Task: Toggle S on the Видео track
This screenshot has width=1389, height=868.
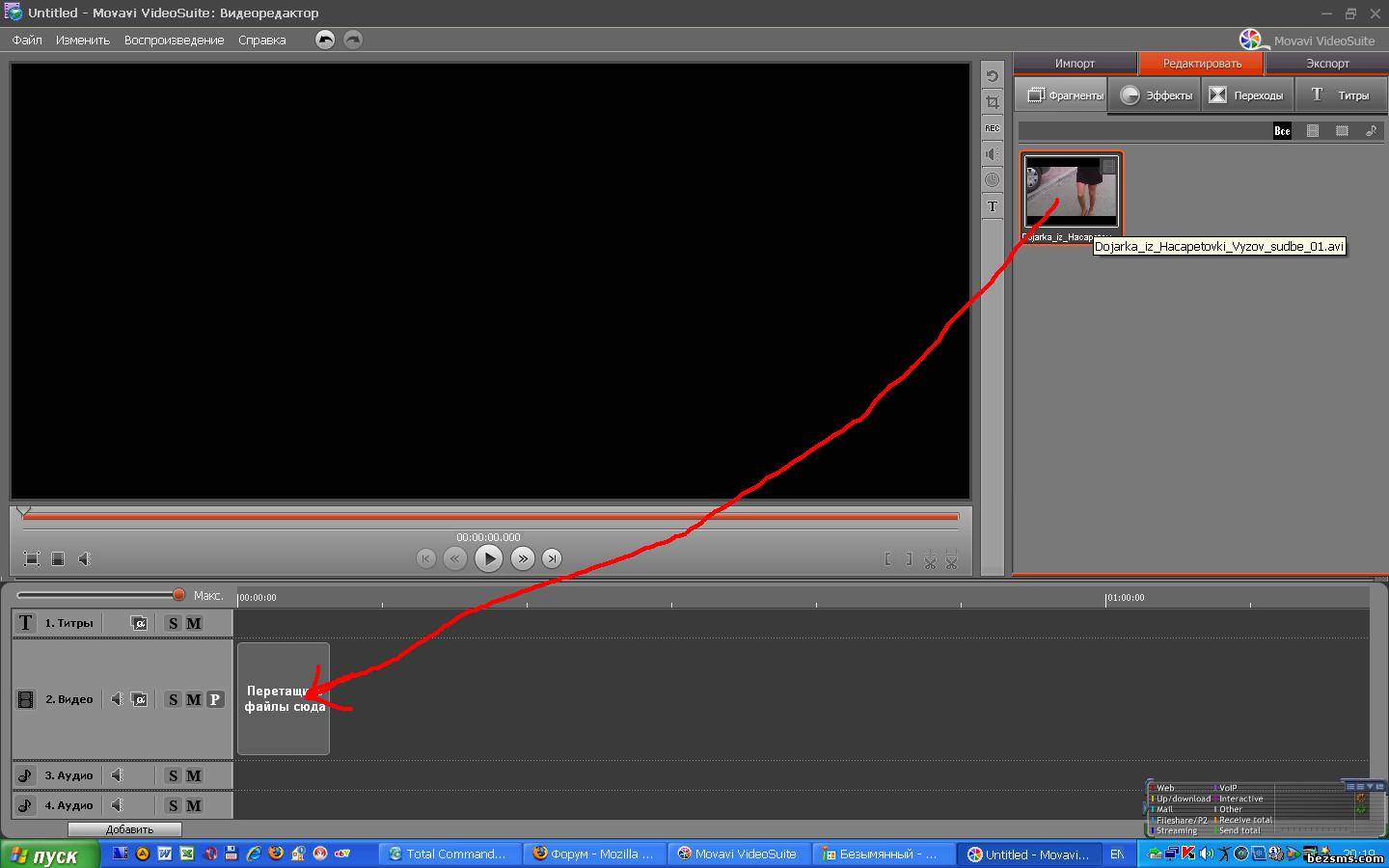Action: pos(173,699)
